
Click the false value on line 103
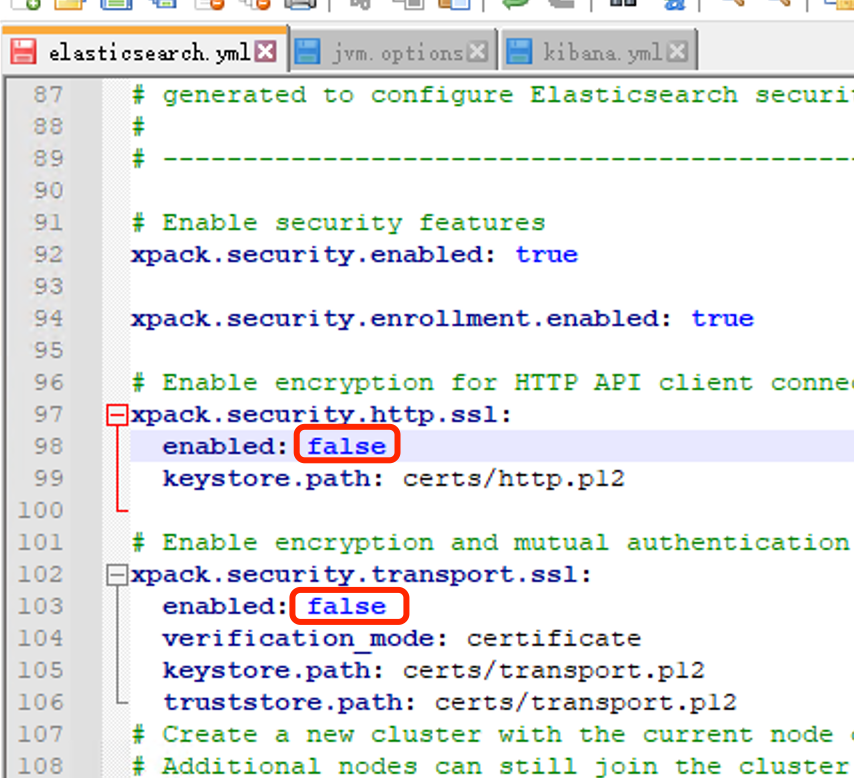tap(347, 606)
